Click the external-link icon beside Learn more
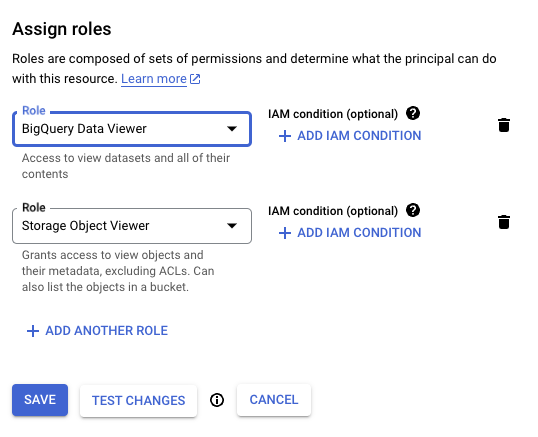 (x=195, y=79)
